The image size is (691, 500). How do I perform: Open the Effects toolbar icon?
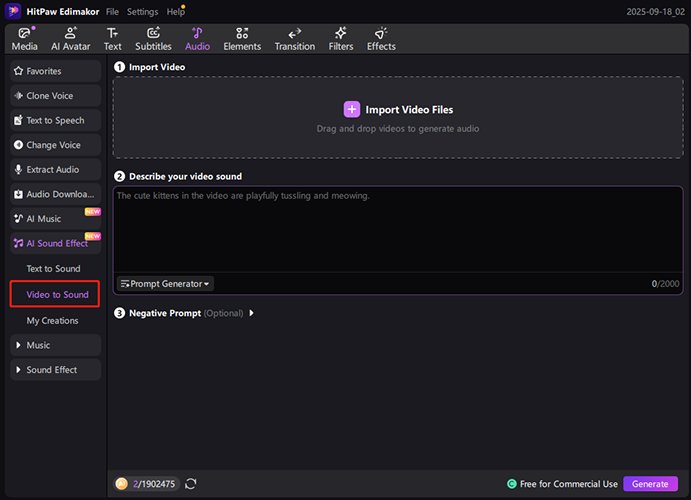point(381,34)
